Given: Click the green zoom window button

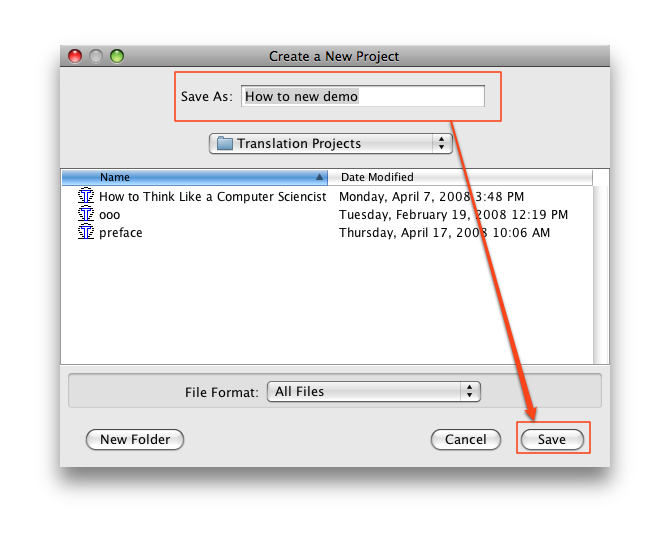Looking at the screenshot, I should pyautogui.click(x=116, y=56).
